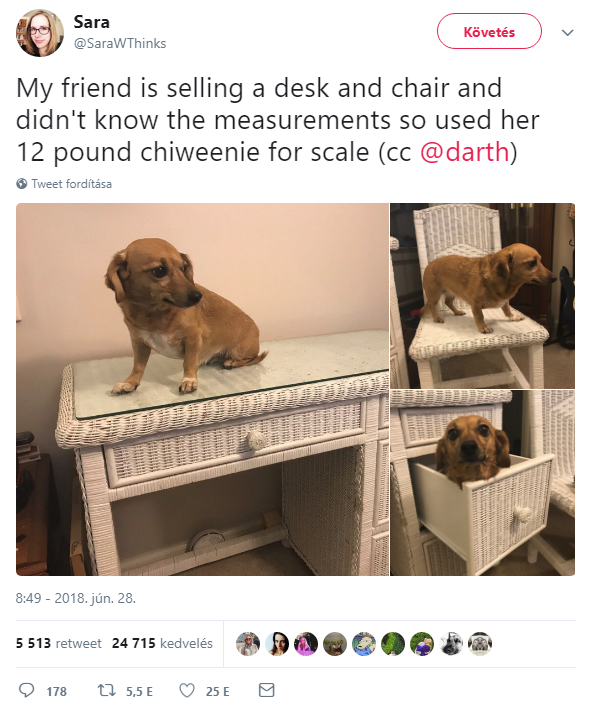The height and width of the screenshot is (723, 599).
Task: Open the @SaraWThinks handle
Action: coord(120,43)
